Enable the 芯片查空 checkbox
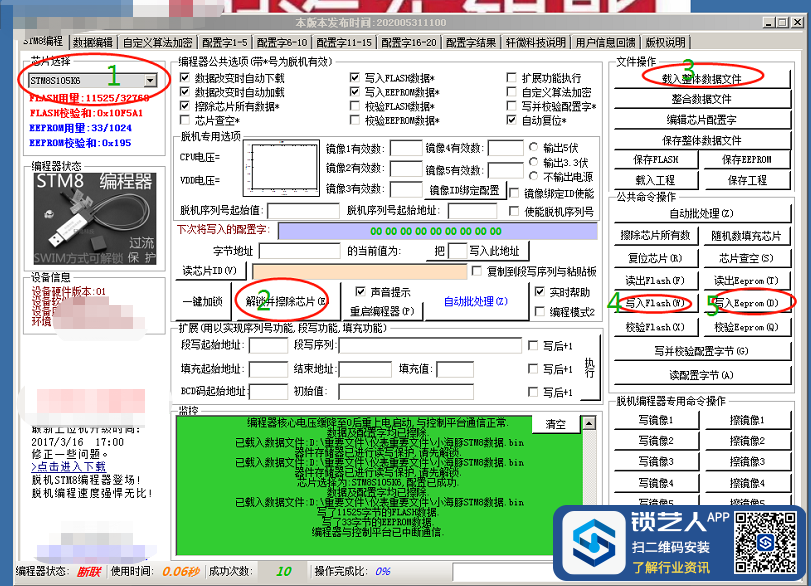 (185, 121)
